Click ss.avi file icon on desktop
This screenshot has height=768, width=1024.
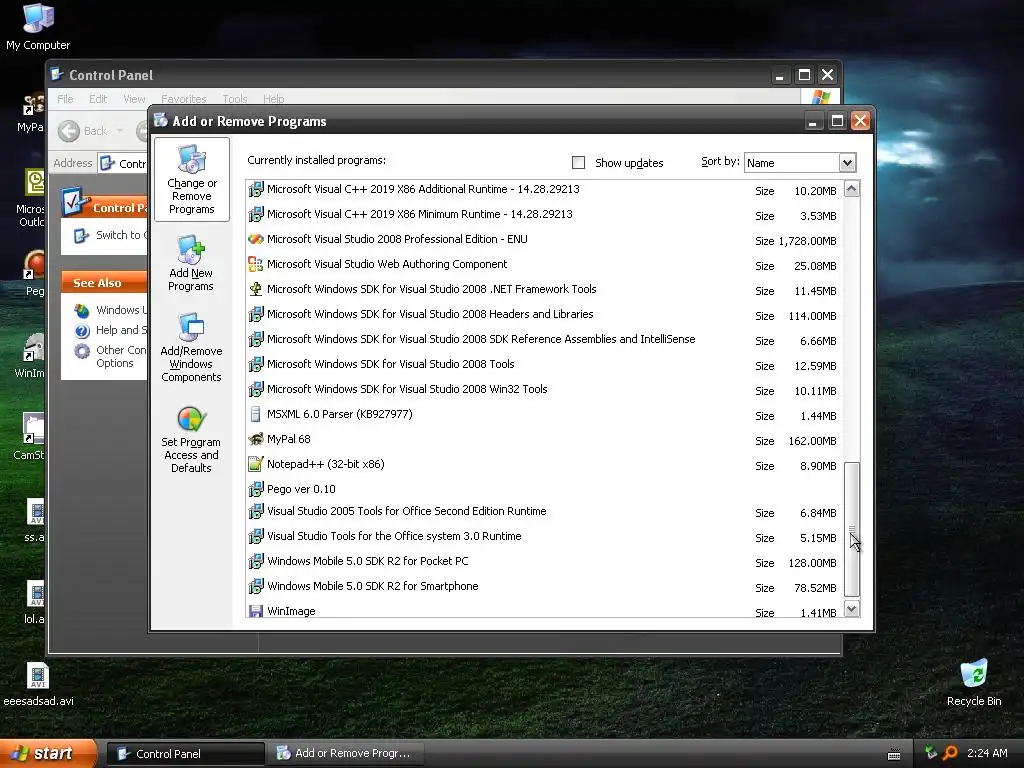(35, 512)
